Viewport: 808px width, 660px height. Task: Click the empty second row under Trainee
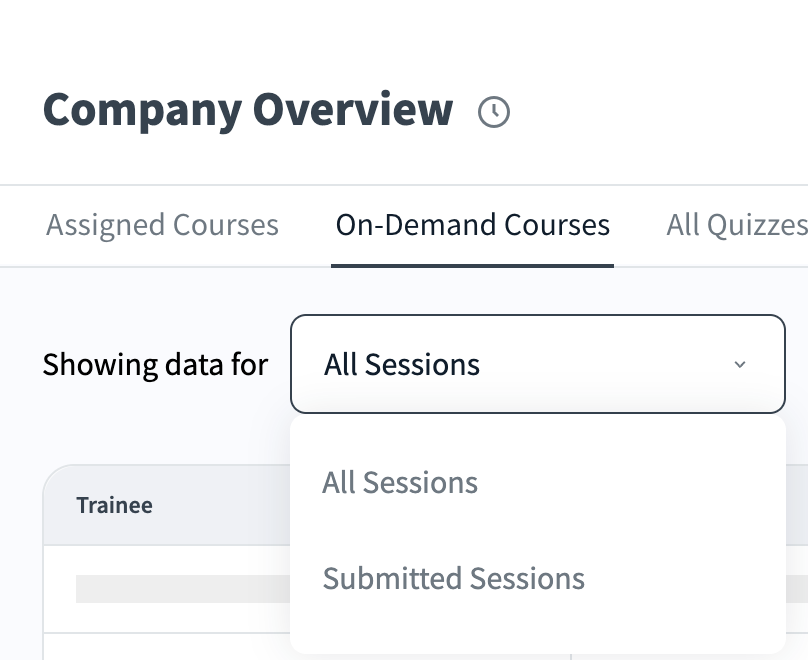pos(165,646)
